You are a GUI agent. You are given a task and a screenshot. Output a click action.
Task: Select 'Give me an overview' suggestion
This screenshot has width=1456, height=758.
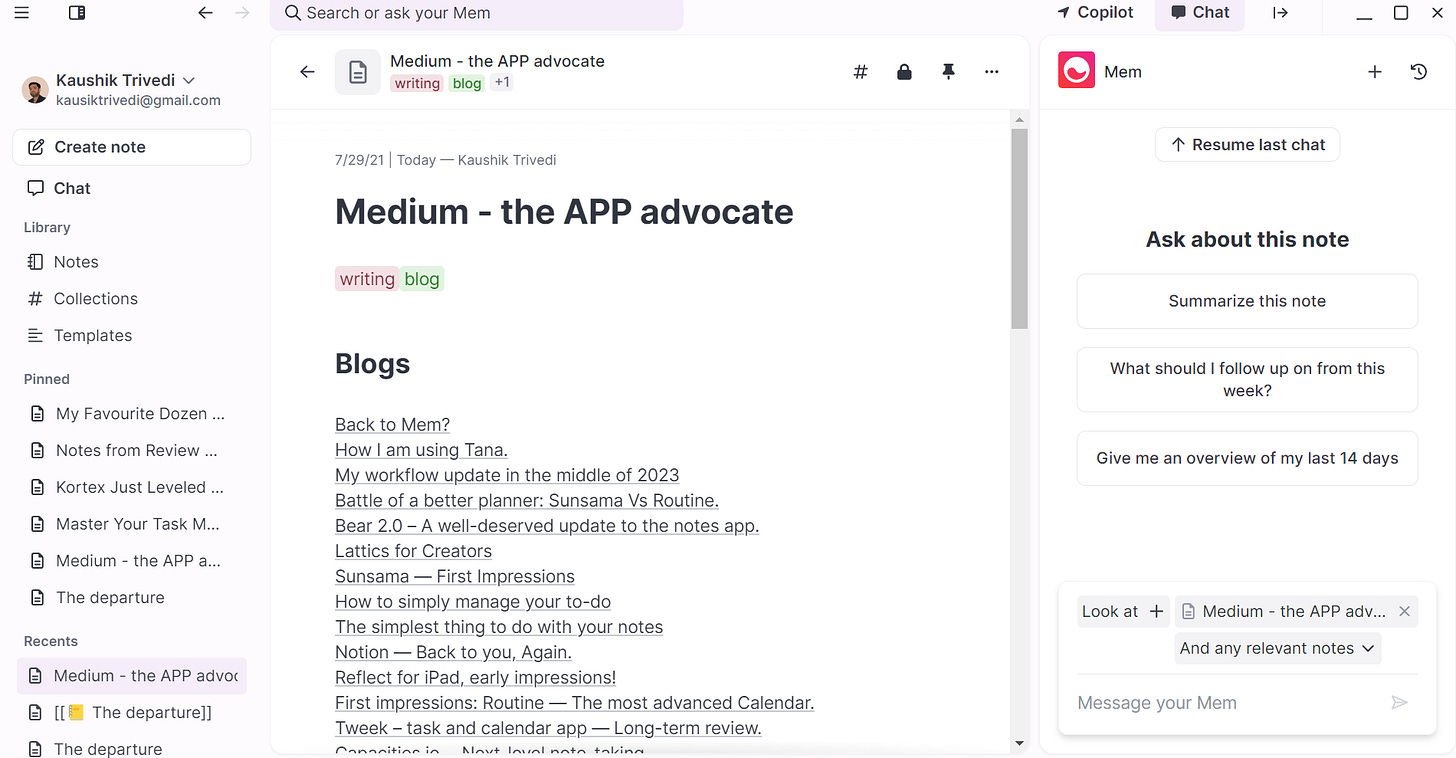[1247, 458]
